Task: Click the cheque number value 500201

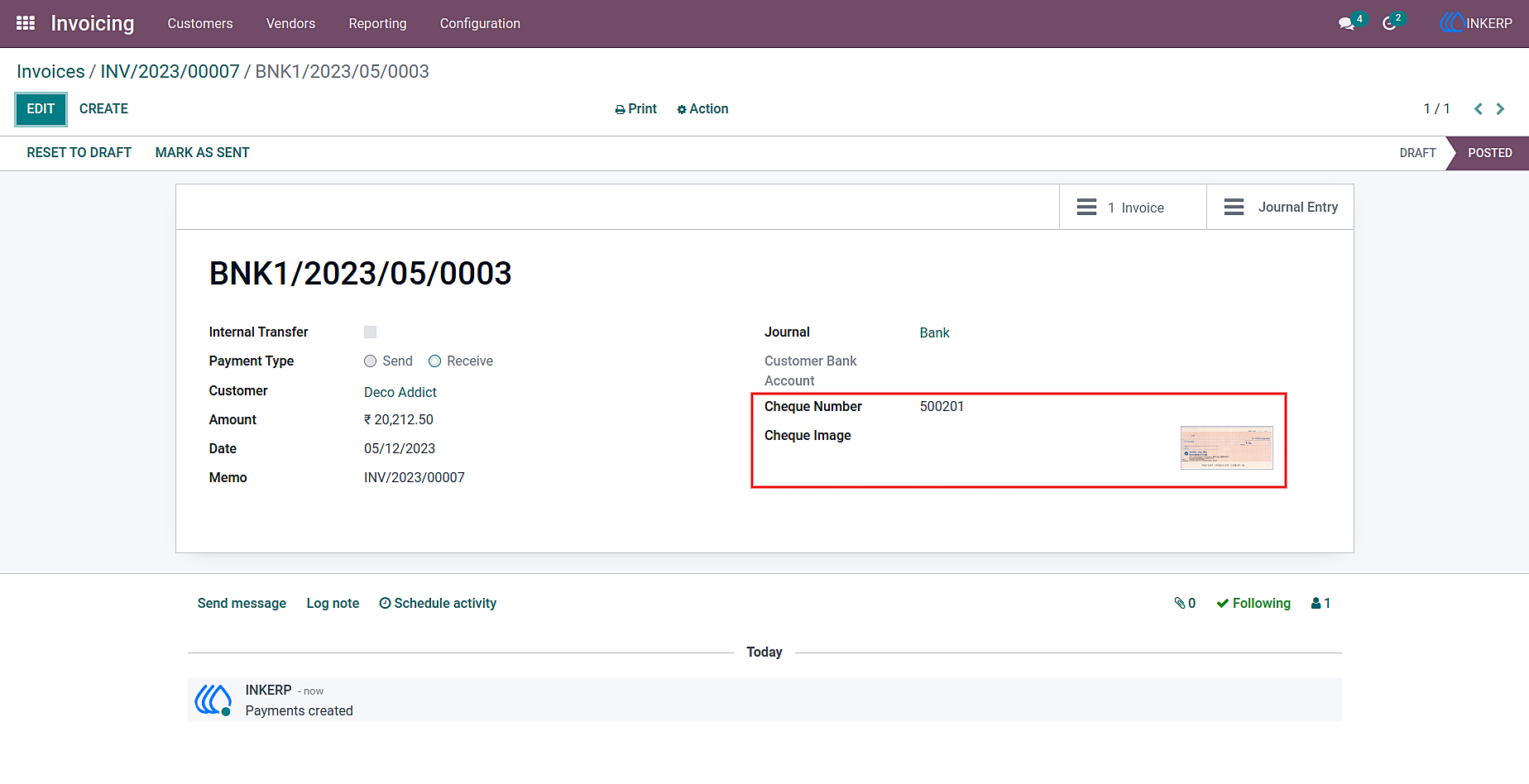Action: pos(942,407)
